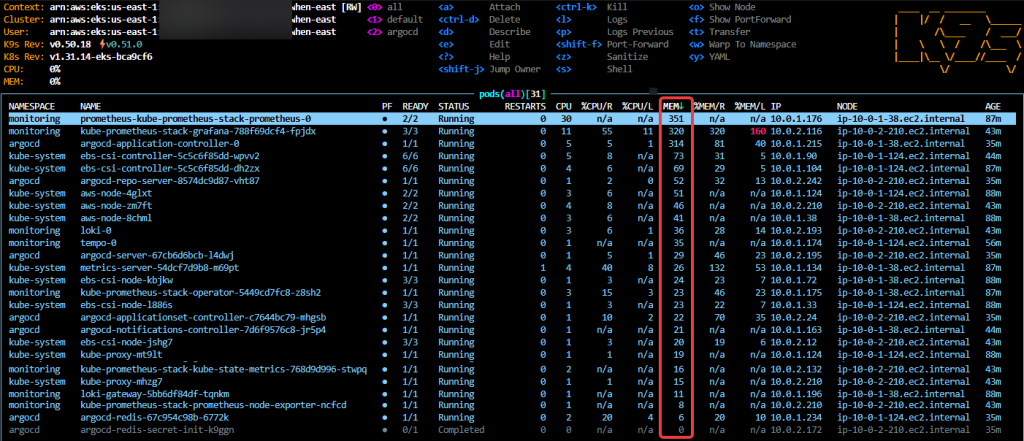Click the pods(all)[31] table title
This screenshot has height=441, width=1024.
click(512, 94)
